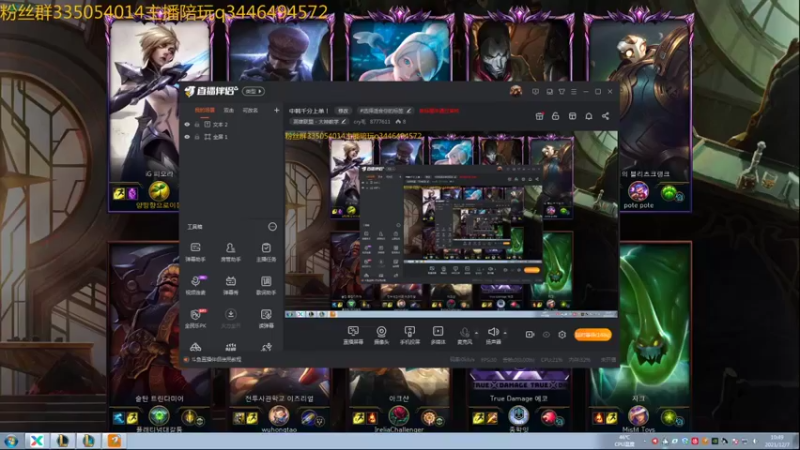800x450 pixels.
Task: Switch to the first orange scene tab
Action: pos(205,110)
